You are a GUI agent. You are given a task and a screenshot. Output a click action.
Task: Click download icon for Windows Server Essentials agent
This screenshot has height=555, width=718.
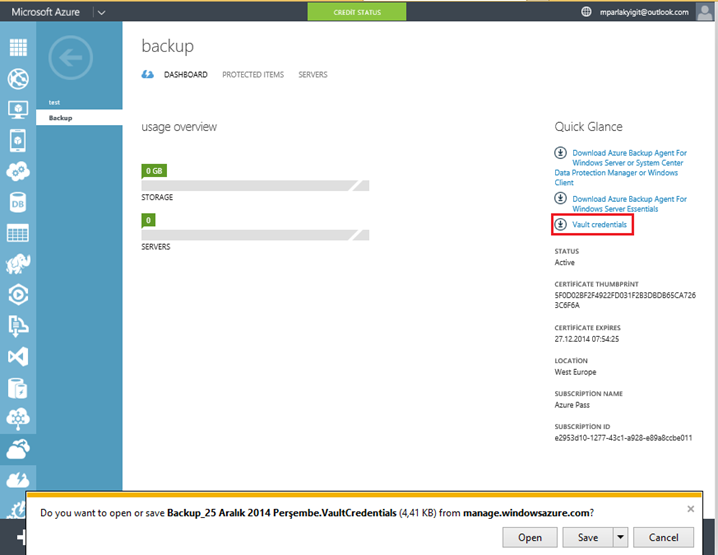560,198
